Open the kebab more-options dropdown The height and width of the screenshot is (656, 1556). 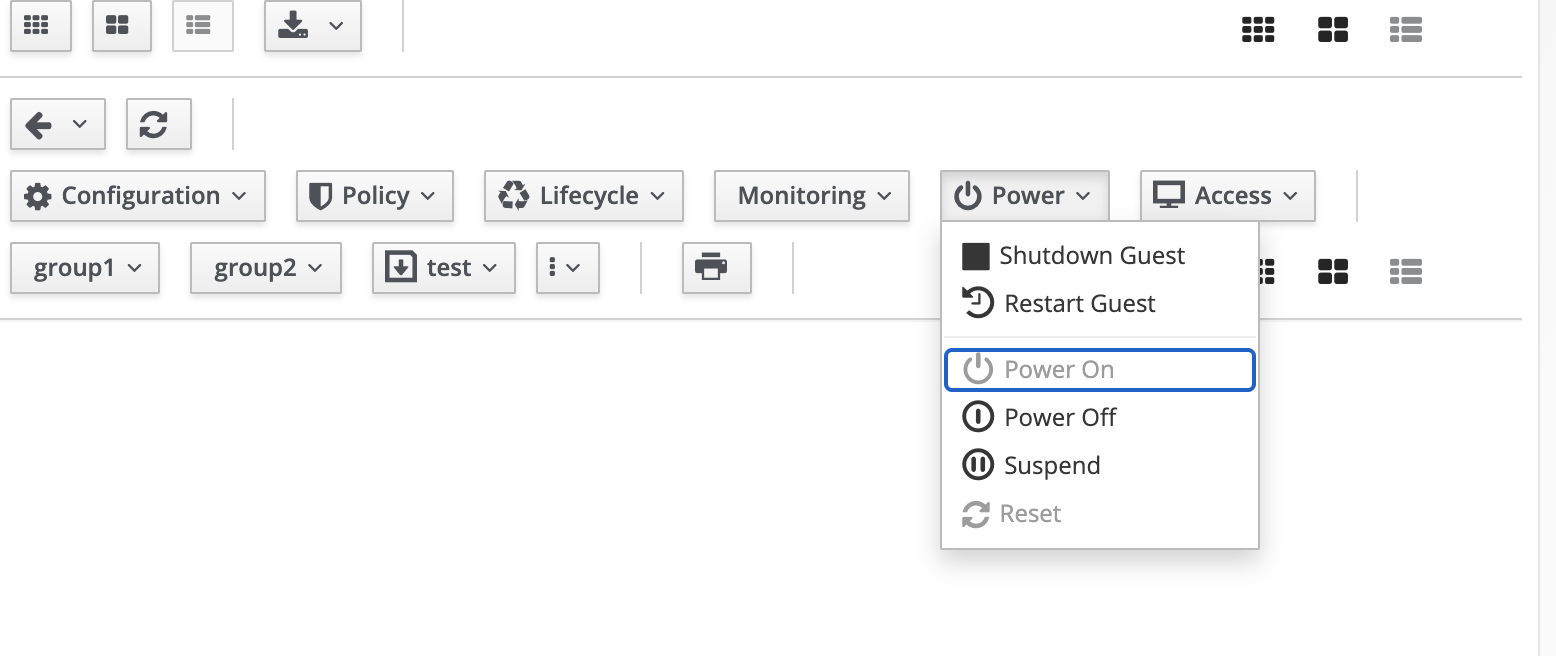pos(568,268)
